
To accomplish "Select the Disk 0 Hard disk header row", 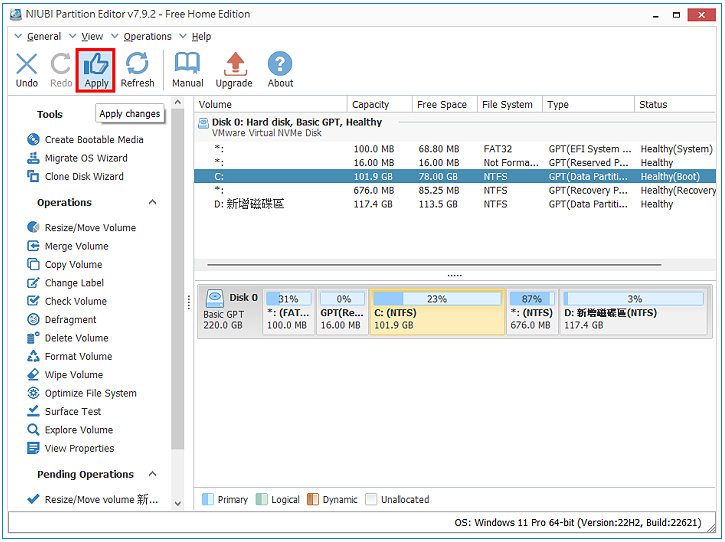I will click(455, 128).
